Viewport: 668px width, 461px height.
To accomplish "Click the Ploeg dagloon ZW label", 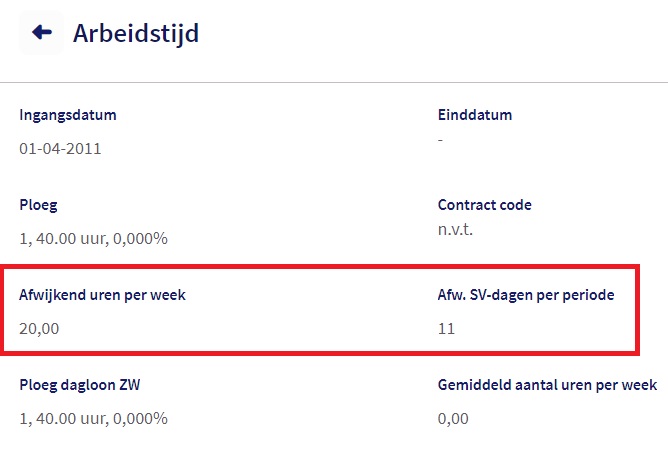I will [x=86, y=385].
